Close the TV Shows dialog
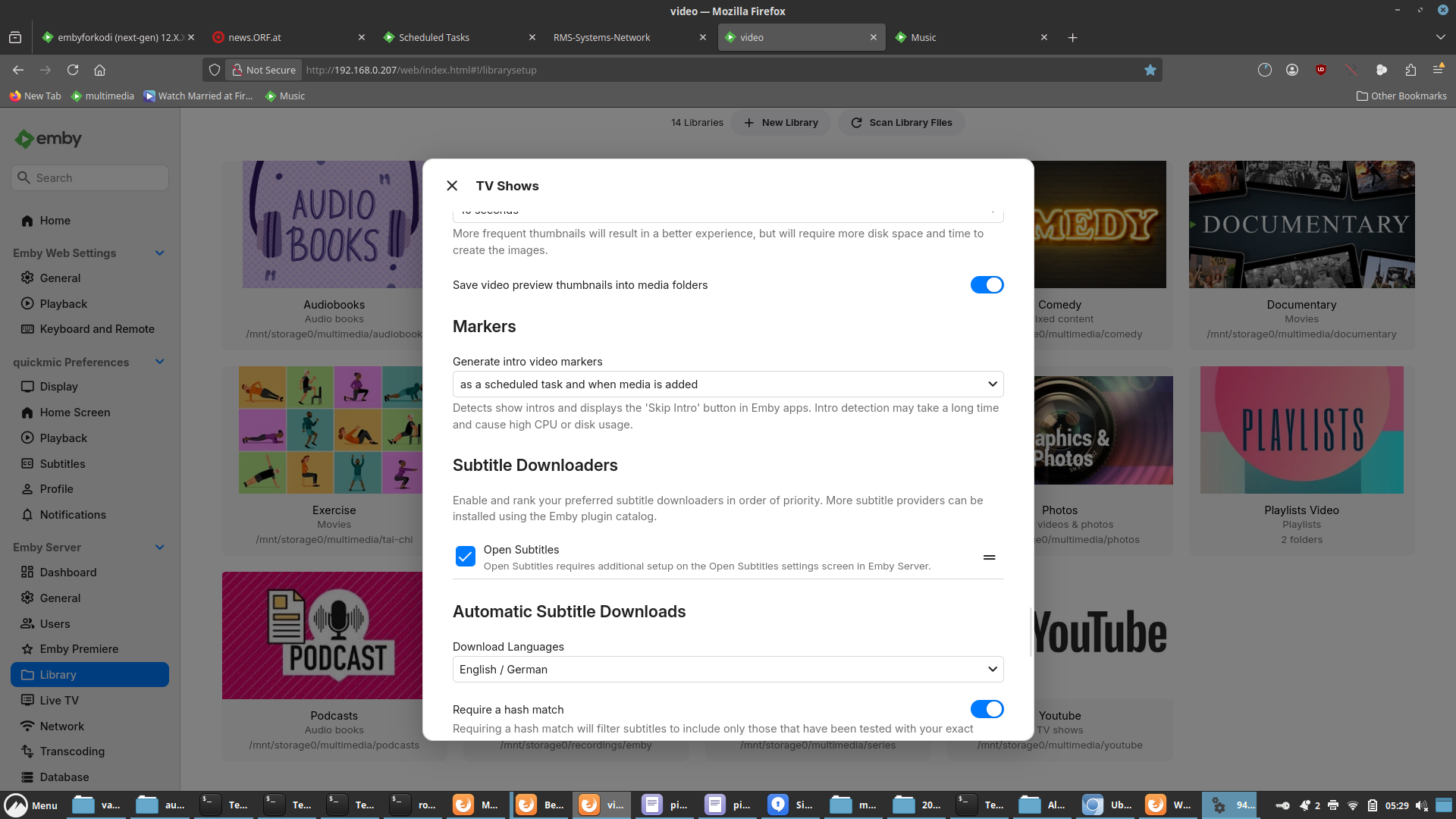The image size is (1456, 819). point(452,186)
